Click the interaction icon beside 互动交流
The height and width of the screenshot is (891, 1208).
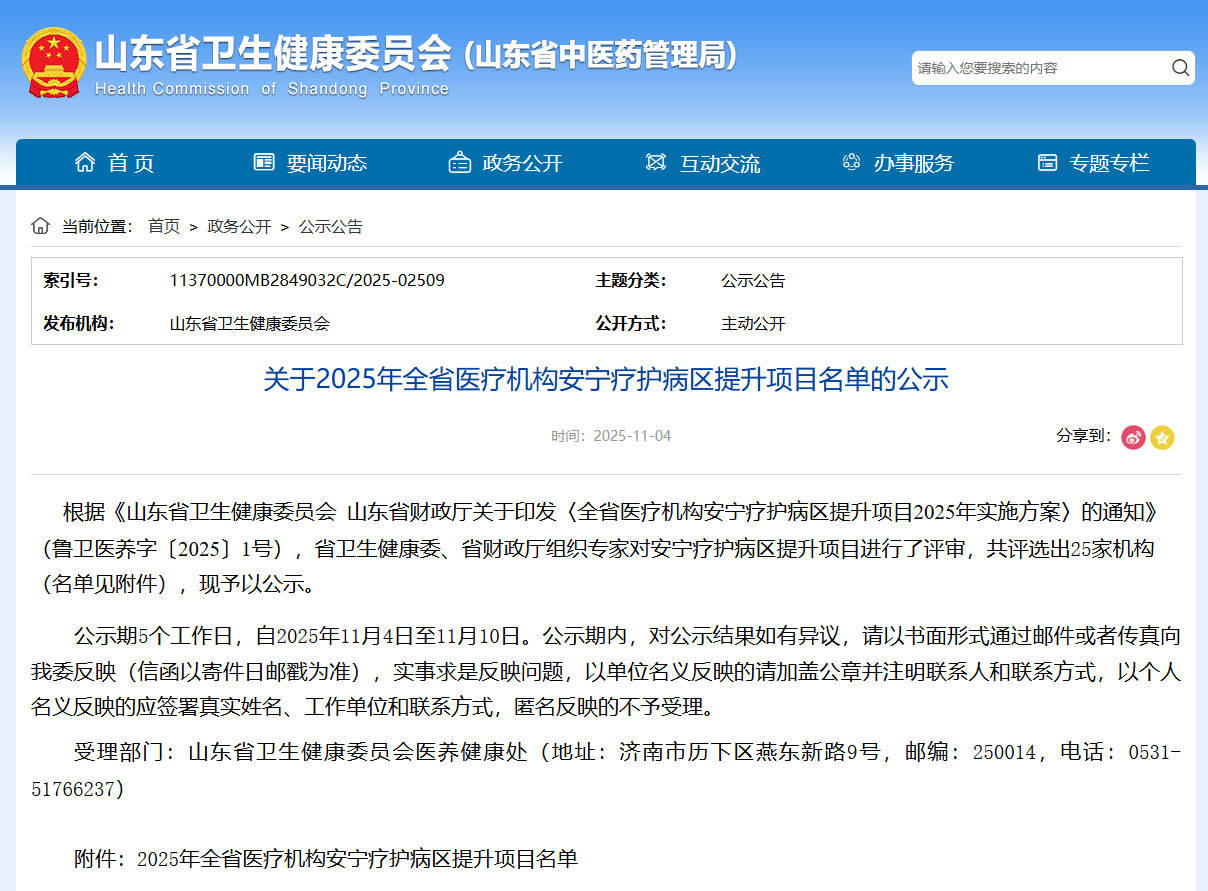pos(656,162)
